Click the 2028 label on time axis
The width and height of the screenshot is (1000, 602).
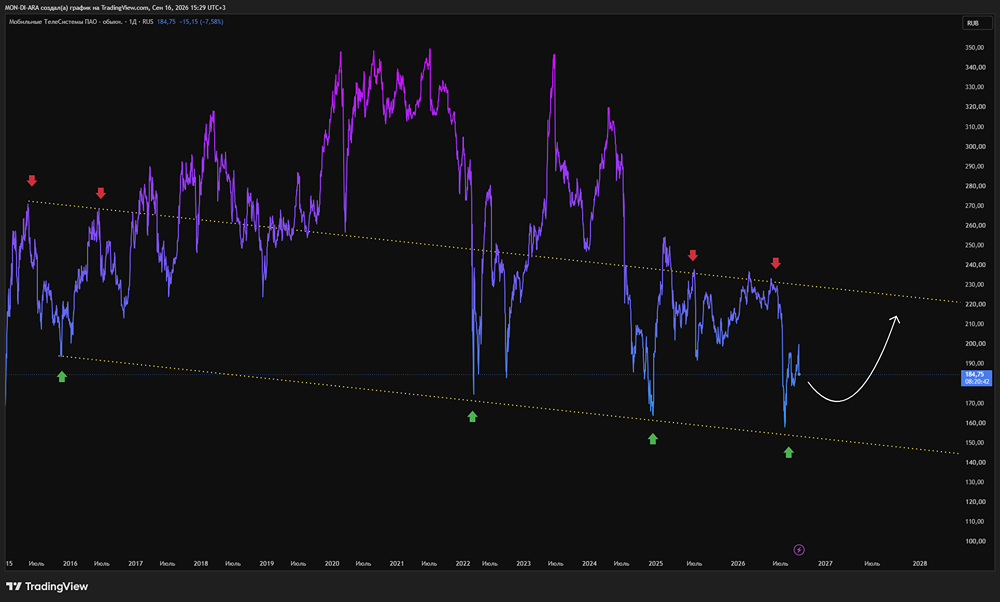[x=920, y=564]
